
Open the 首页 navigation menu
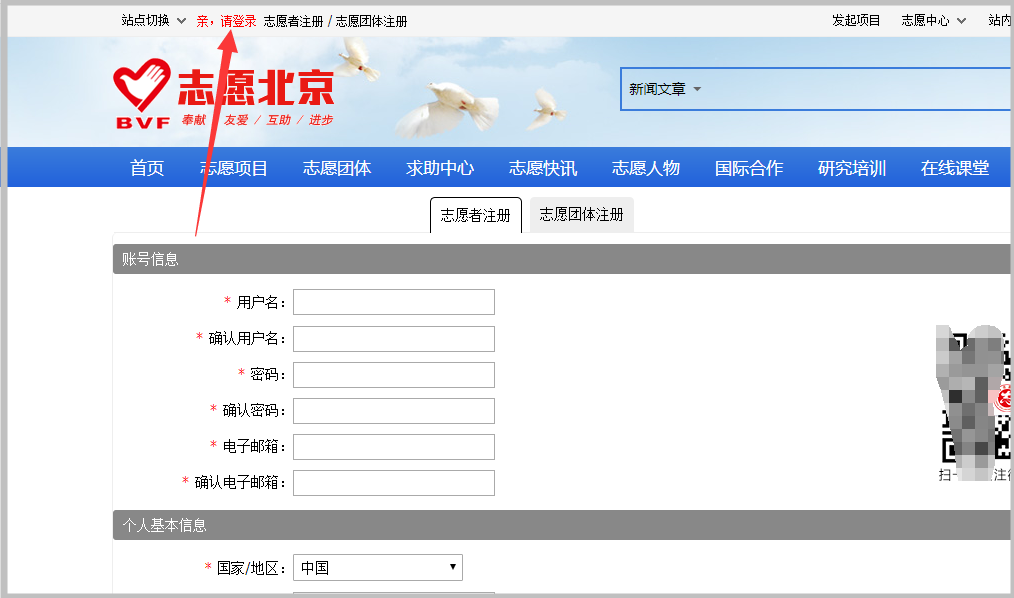click(x=146, y=167)
